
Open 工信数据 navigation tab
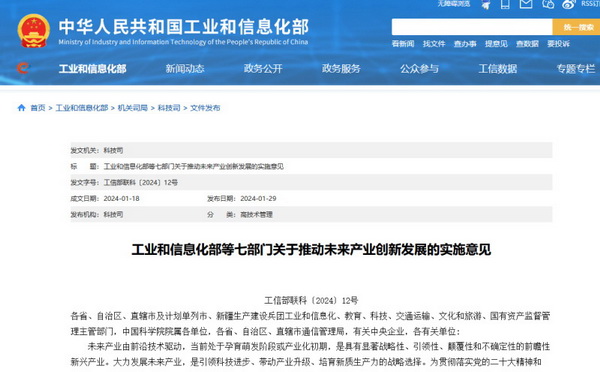coord(498,69)
